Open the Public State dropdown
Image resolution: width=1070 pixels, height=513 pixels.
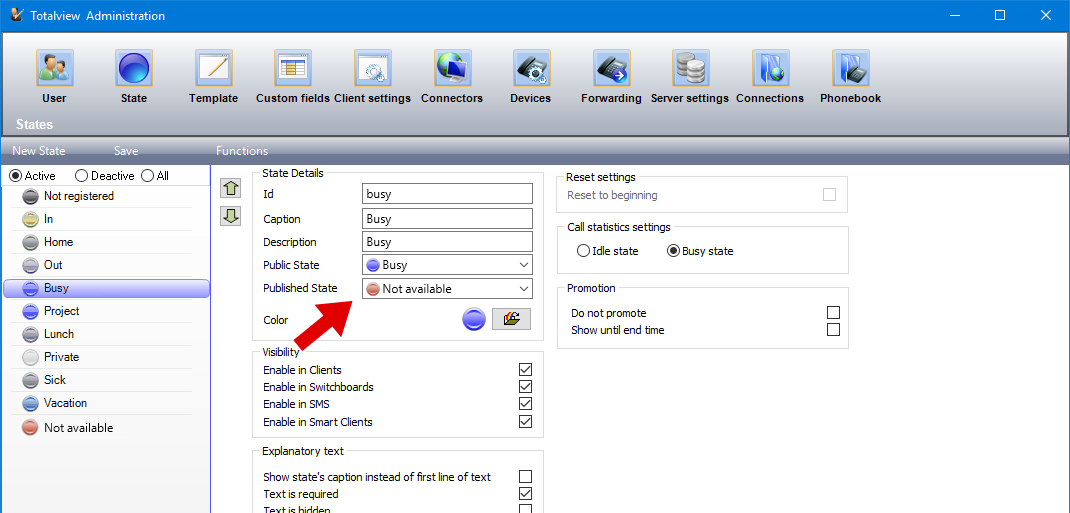point(447,265)
